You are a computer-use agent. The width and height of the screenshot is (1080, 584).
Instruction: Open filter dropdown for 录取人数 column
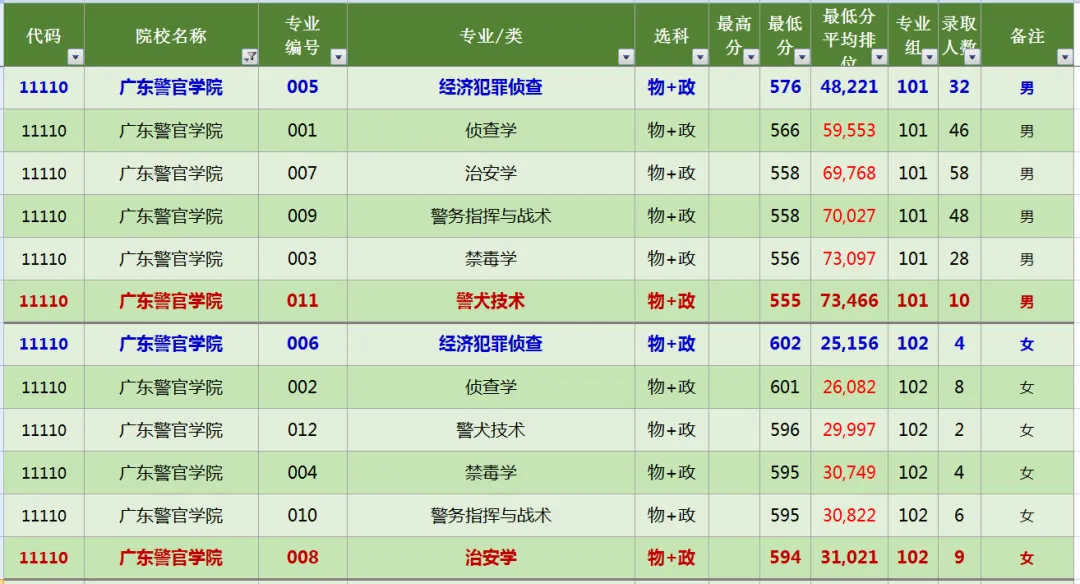972,57
